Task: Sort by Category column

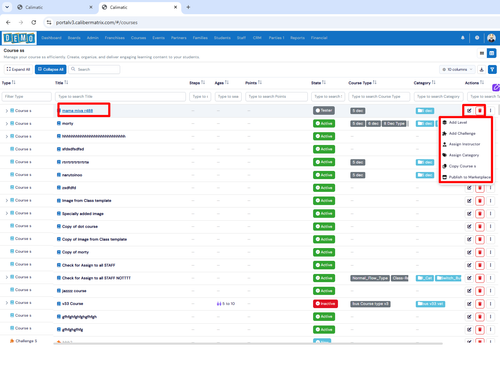Action: [x=434, y=82]
